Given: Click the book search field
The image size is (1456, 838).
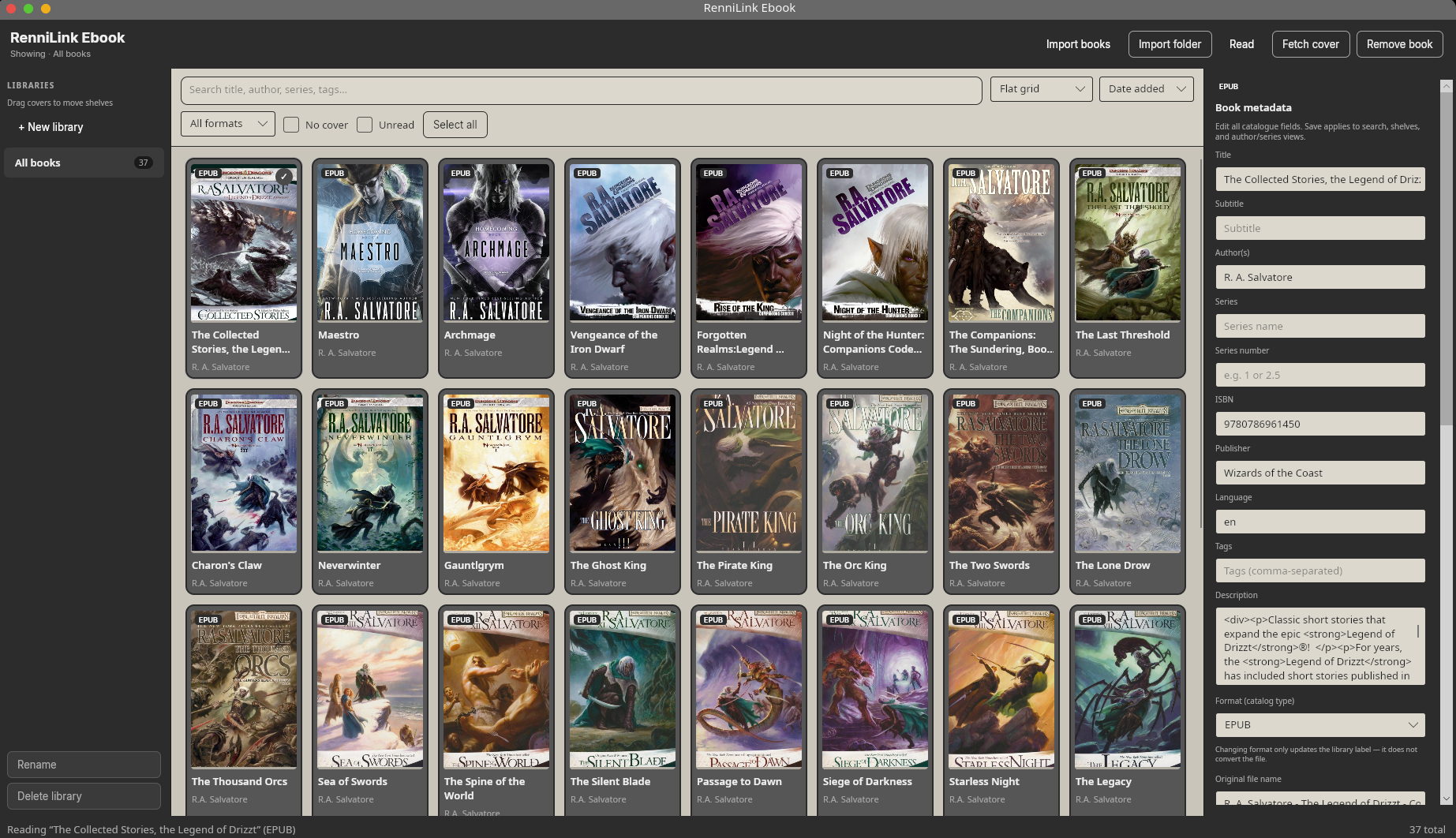Looking at the screenshot, I should (581, 90).
